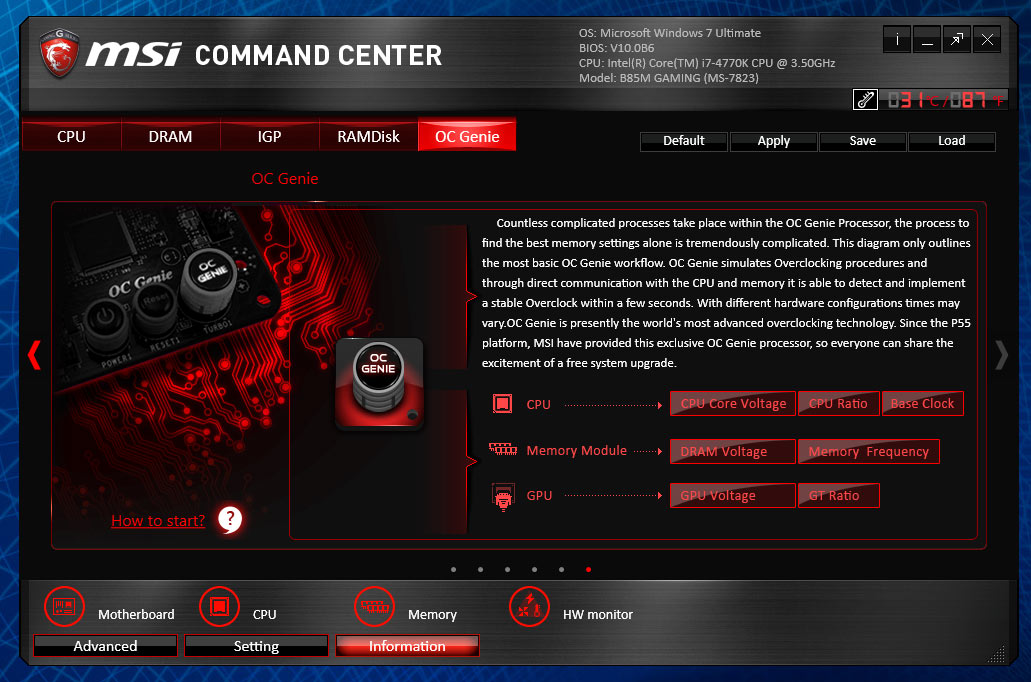Click the CPU chip icon in workflow diagram
The image size is (1031, 682).
pyautogui.click(x=502, y=403)
